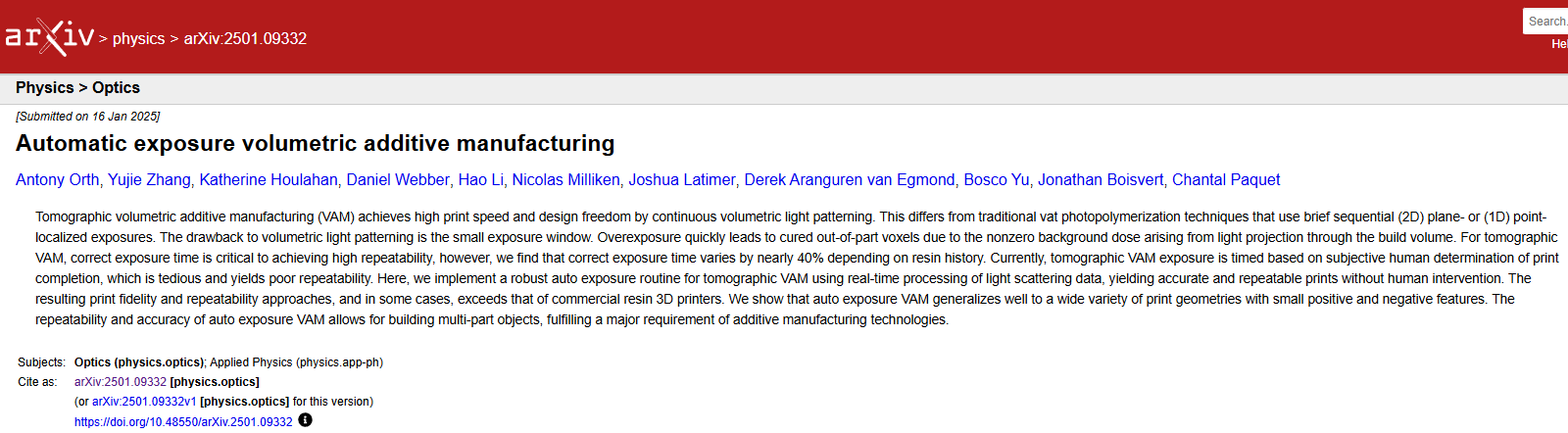This screenshot has width=1568, height=433.
Task: Open the arXiv:2501.09332v1 version link
Action: tap(144, 402)
